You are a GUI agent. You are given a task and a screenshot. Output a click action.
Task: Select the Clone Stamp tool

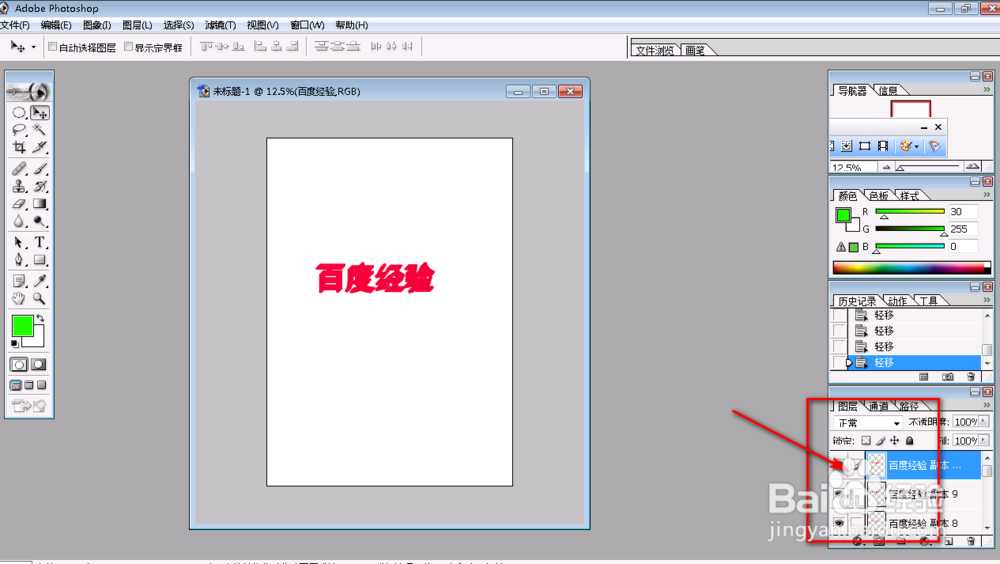pyautogui.click(x=19, y=186)
